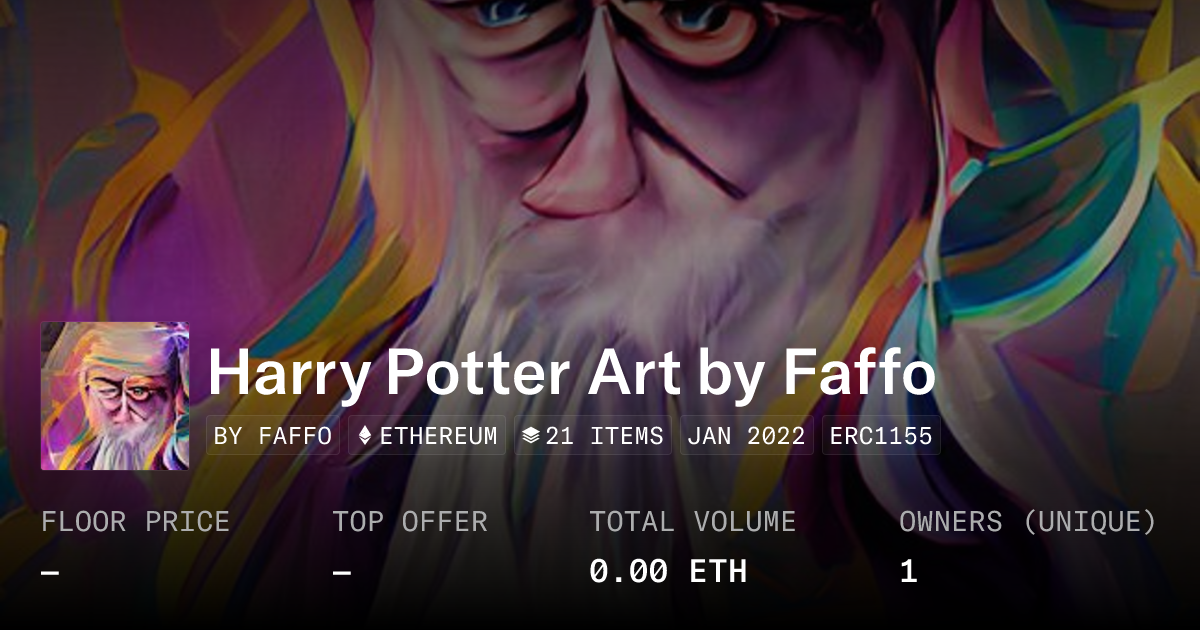Click the Ethereum diamond icon
This screenshot has height=630, width=1200.
point(365,436)
